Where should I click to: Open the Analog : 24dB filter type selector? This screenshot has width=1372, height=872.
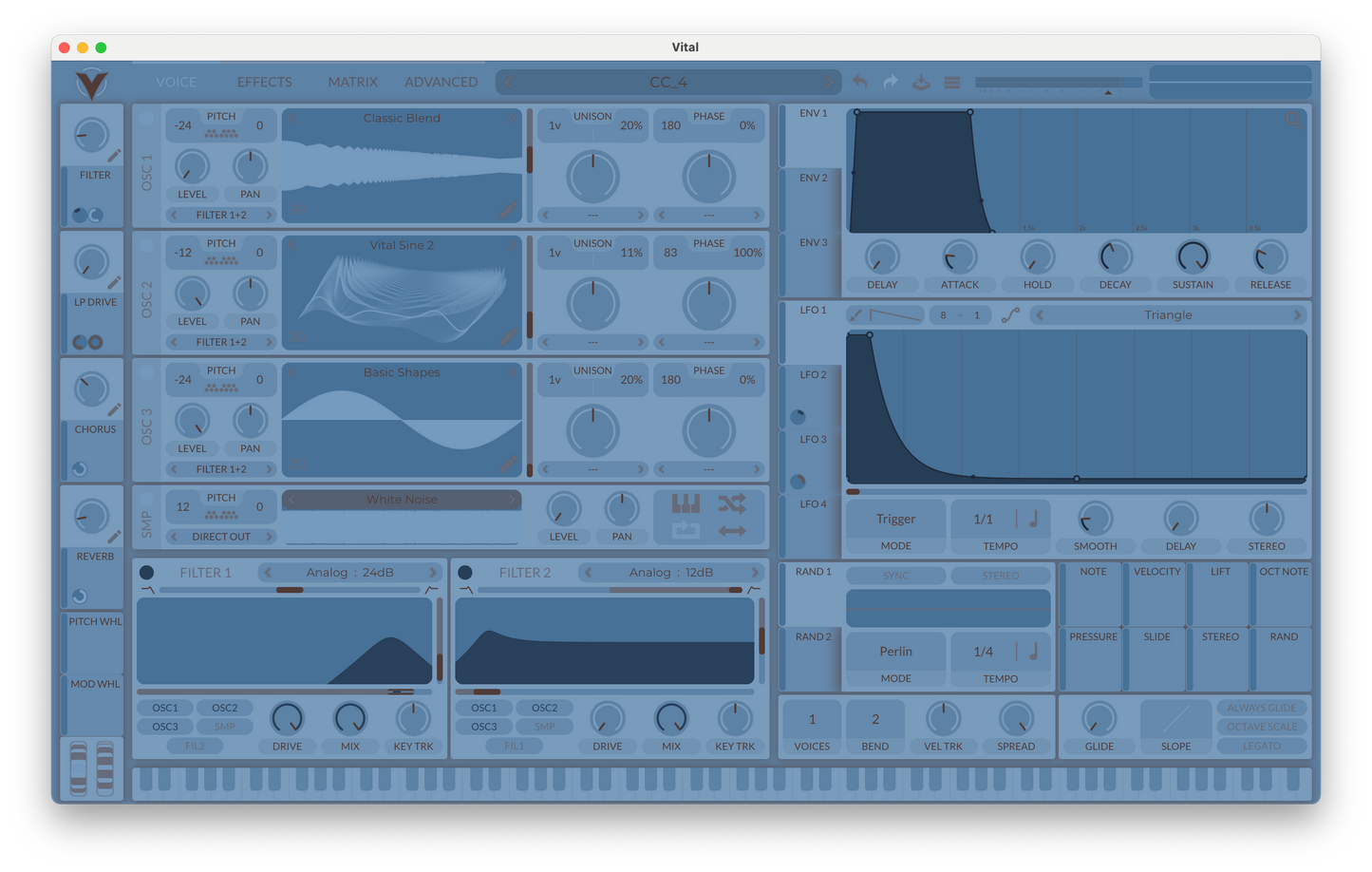click(349, 573)
